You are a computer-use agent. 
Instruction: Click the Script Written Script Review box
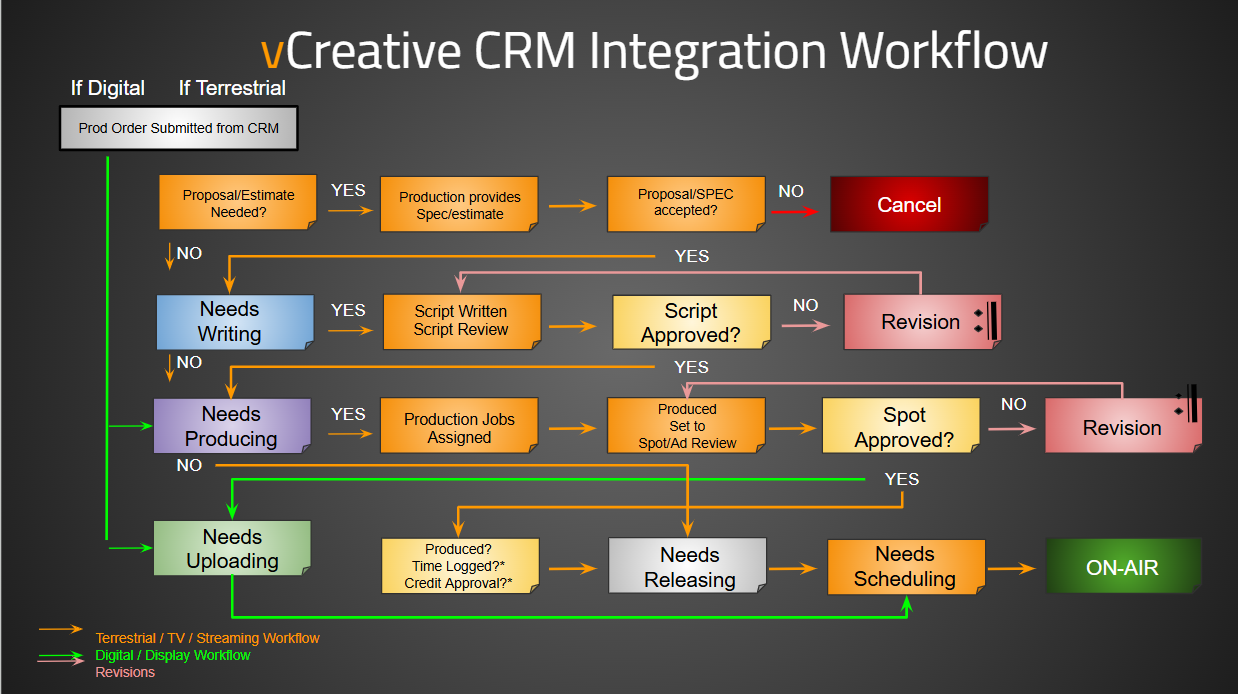point(461,321)
